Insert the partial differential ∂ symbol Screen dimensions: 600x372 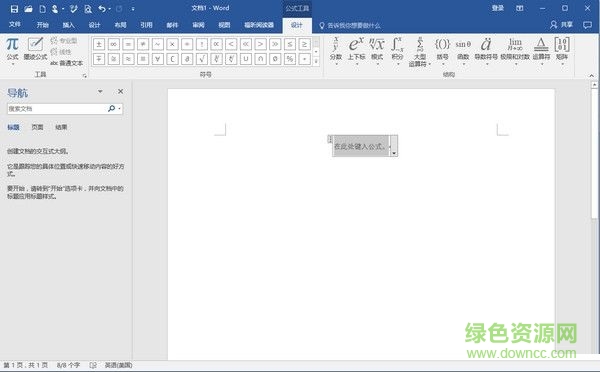coord(187,59)
